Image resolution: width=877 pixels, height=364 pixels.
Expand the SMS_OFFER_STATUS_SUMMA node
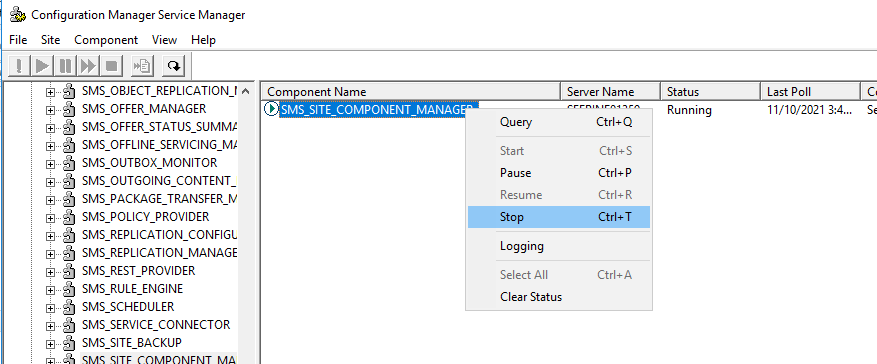click(50, 128)
